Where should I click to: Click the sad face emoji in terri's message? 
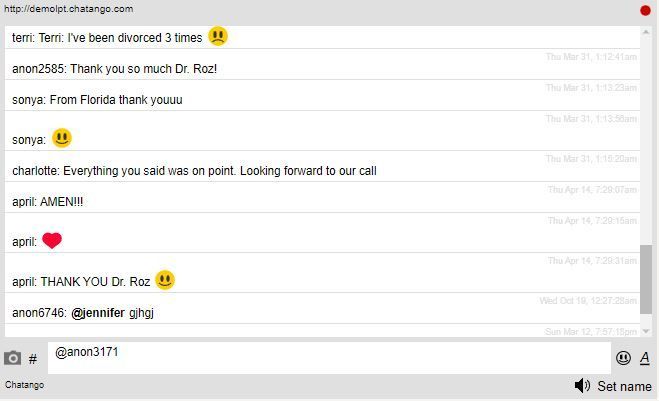click(218, 36)
